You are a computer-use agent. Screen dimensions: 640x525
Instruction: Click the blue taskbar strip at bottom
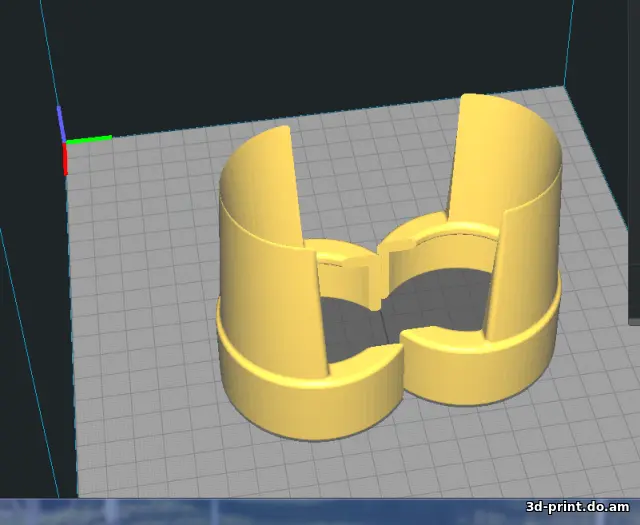coord(250,511)
